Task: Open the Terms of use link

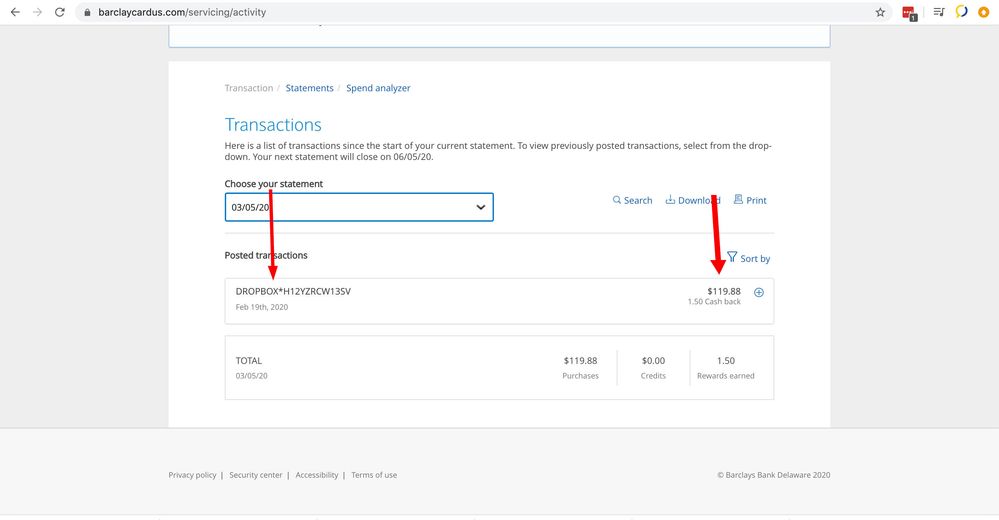Action: tap(374, 475)
